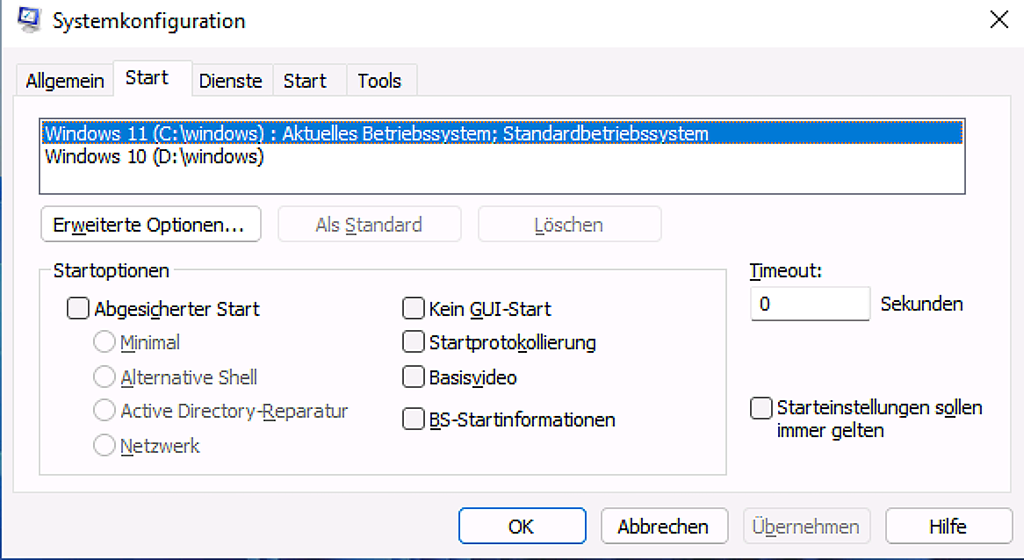
Task: Enable the Abgesicherter Start checkbox
Action: tap(78, 309)
